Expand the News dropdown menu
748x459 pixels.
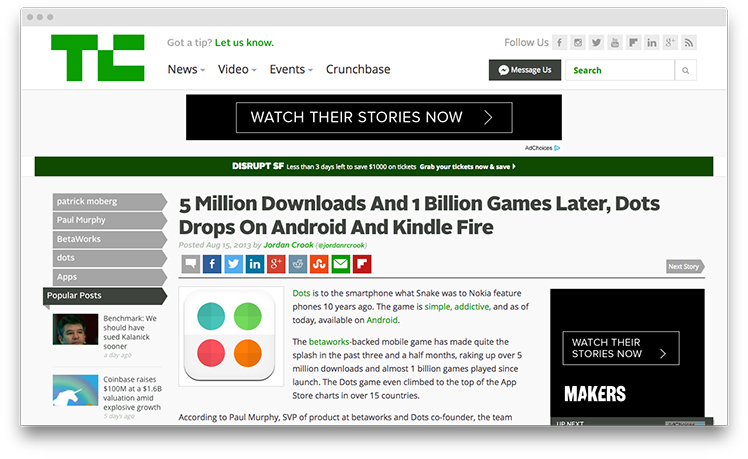(x=186, y=70)
